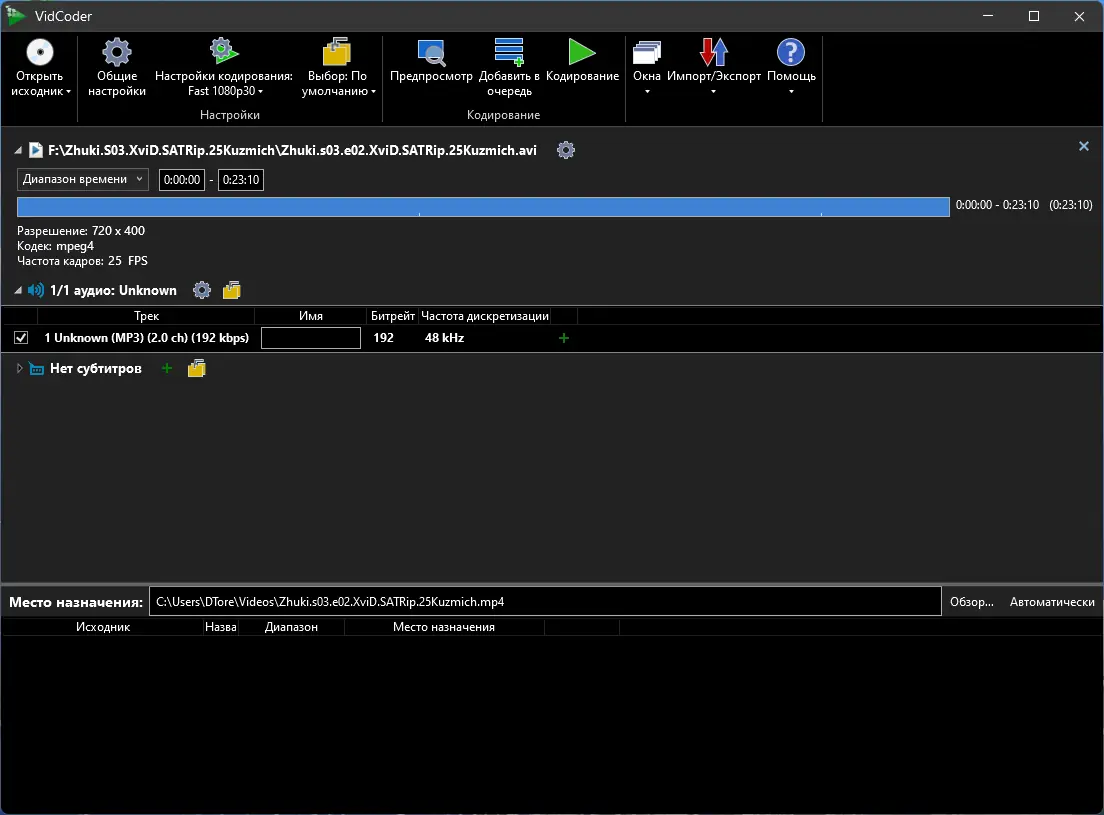The width and height of the screenshot is (1104, 815).
Task: Click Частота дискретизации column header
Action: (484, 316)
